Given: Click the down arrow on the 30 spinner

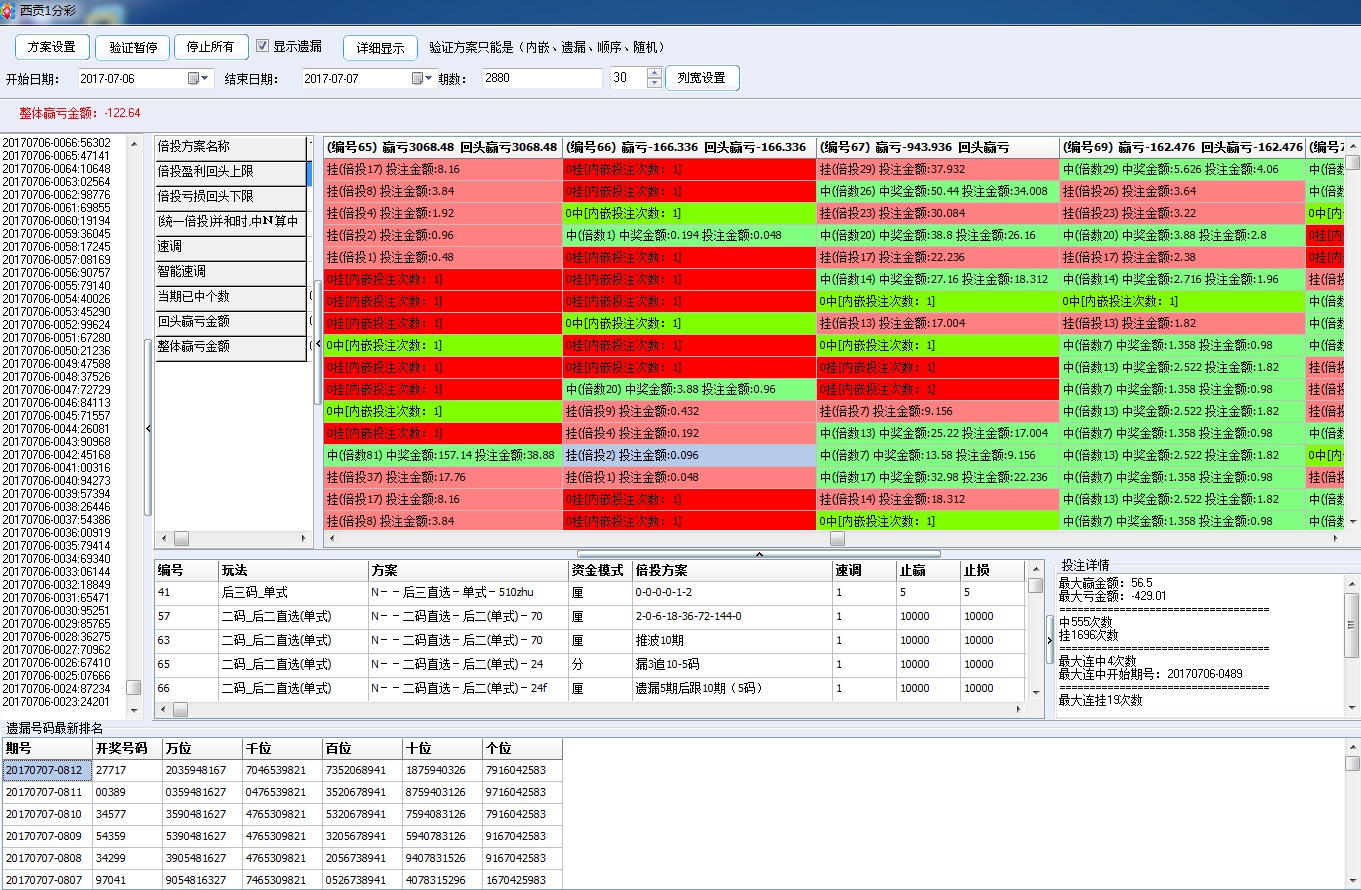Looking at the screenshot, I should tap(654, 83).
